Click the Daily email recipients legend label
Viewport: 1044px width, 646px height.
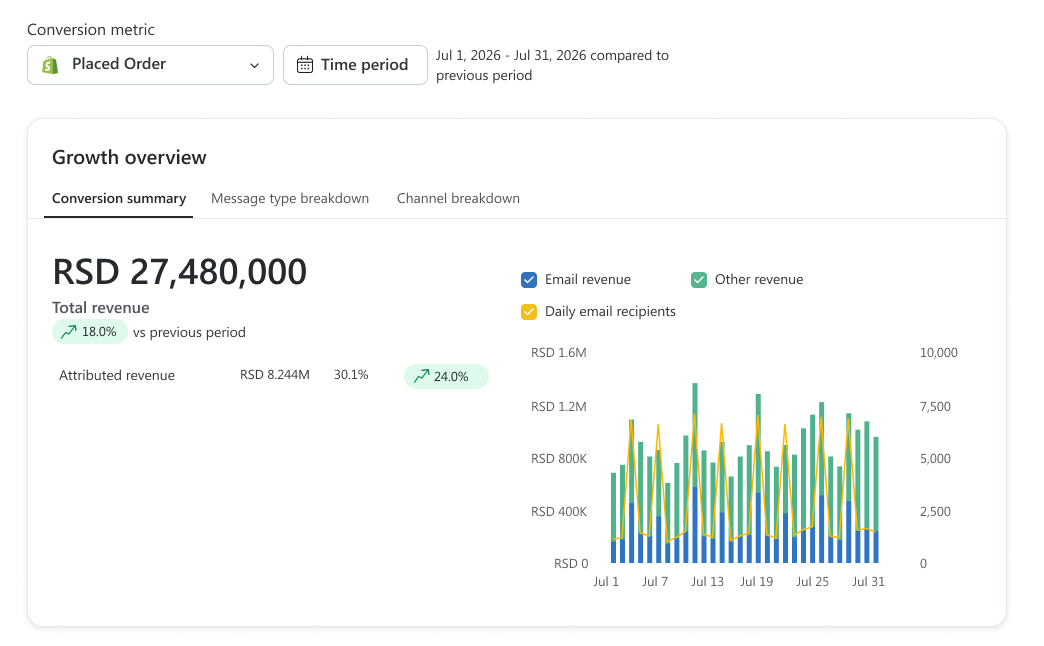point(610,312)
